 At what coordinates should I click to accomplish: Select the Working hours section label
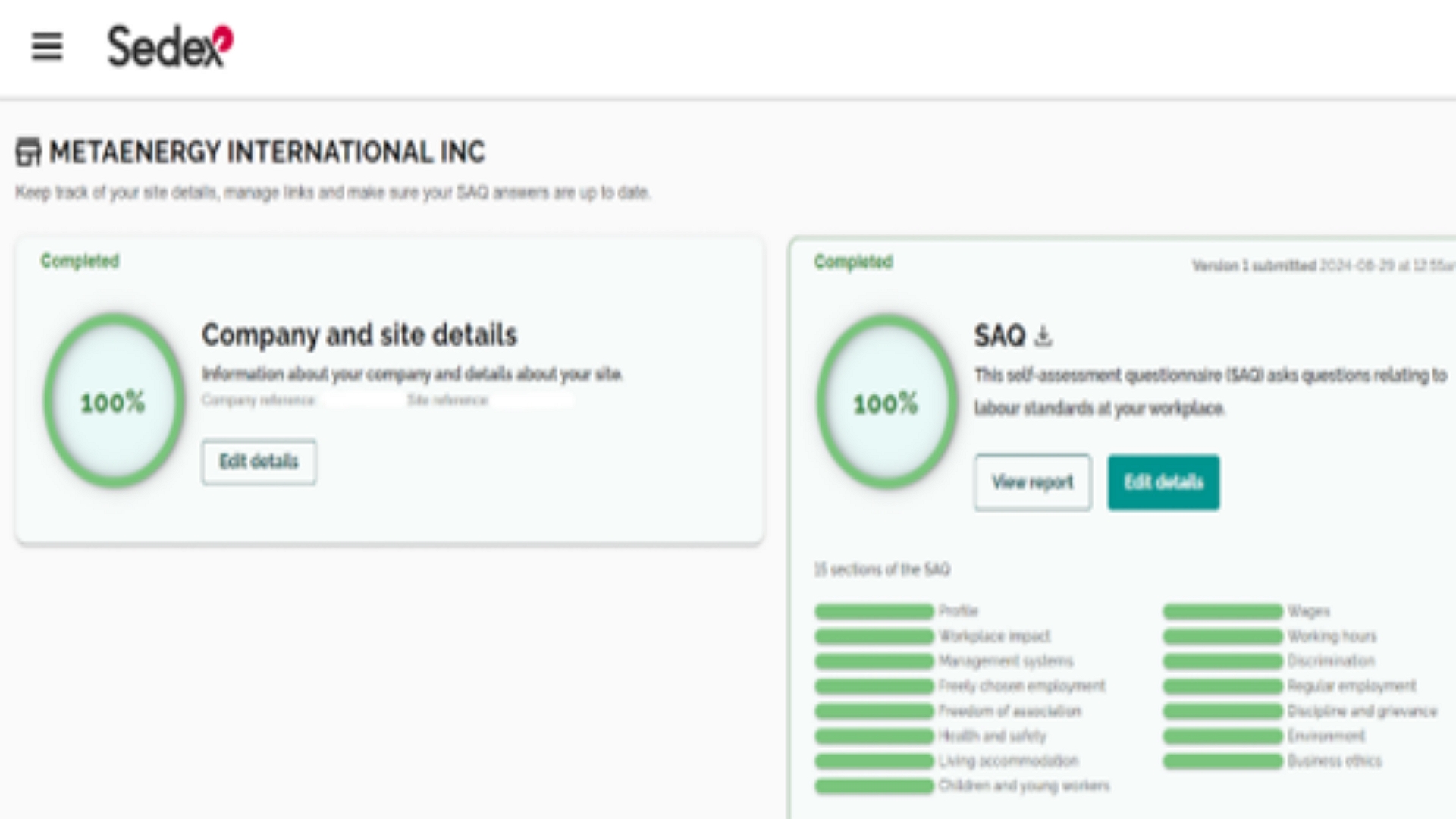point(1332,636)
